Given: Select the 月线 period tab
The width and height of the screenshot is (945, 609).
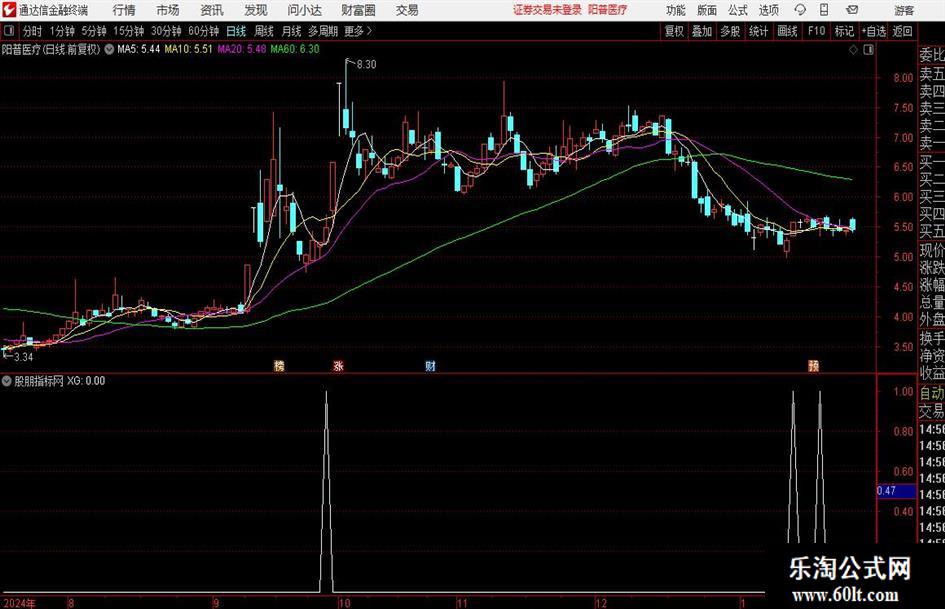Looking at the screenshot, I should point(292,31).
